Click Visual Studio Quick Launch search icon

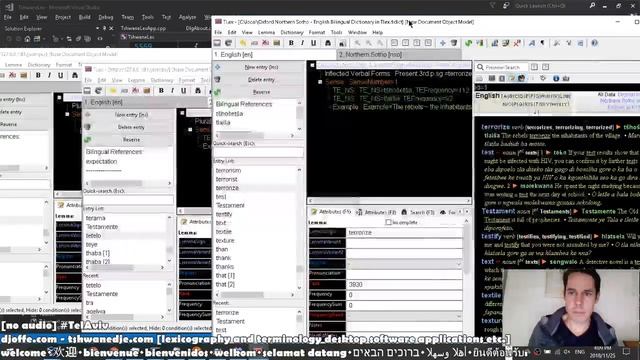coord(592,5)
